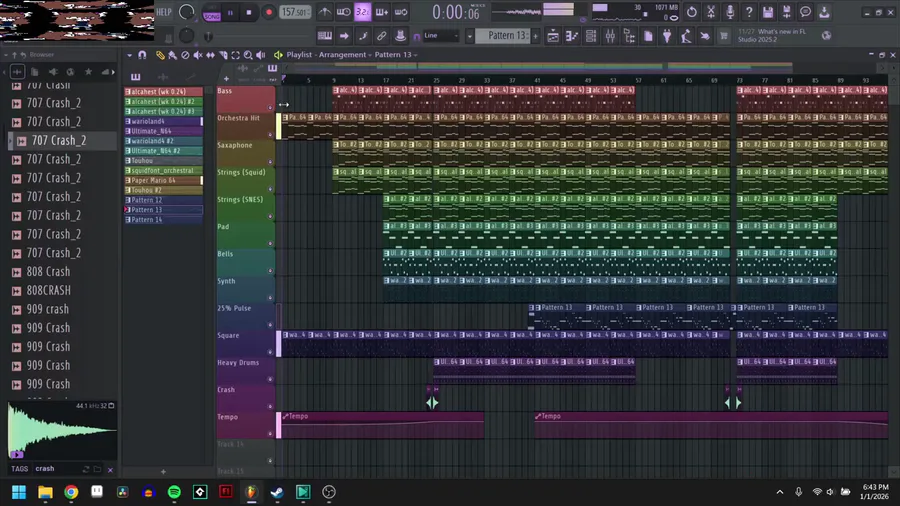Toggle playlist snap magnet icon

tap(142, 55)
